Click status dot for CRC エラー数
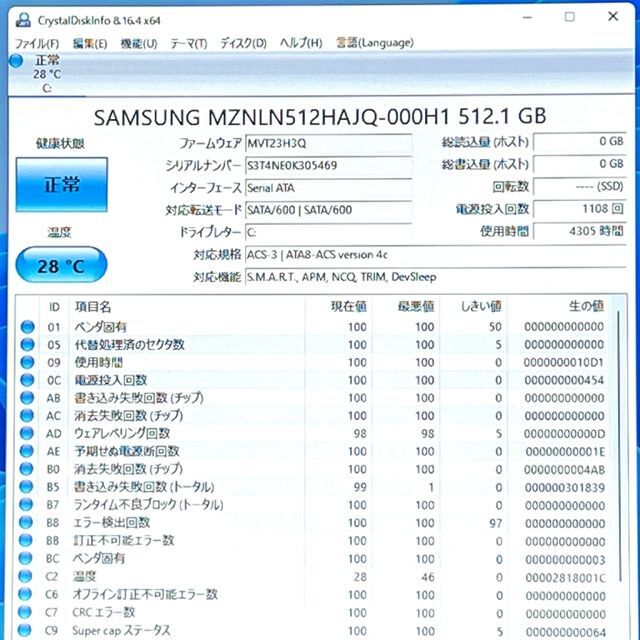Screen dimensions: 640x640 click(x=25, y=612)
